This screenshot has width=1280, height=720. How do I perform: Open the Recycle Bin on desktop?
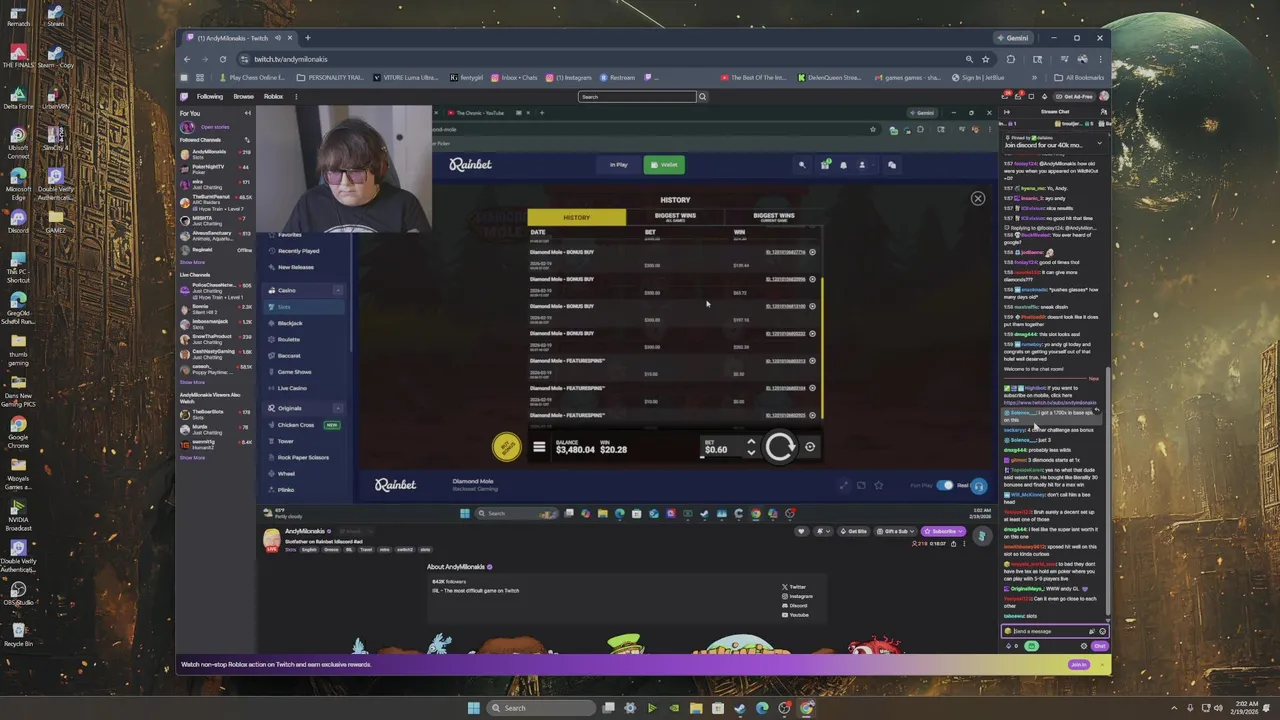[18, 634]
